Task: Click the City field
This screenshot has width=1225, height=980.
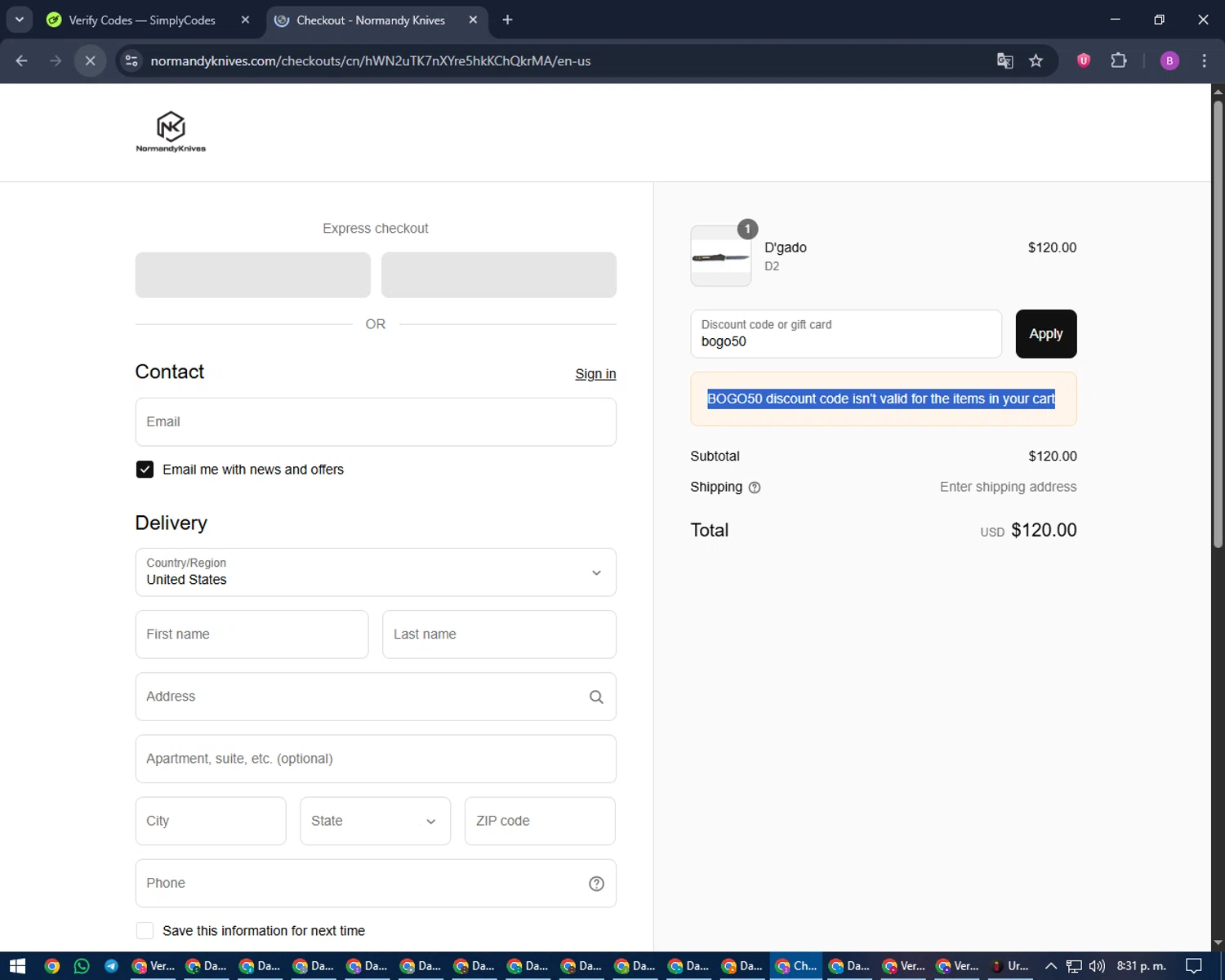Action: (x=211, y=821)
